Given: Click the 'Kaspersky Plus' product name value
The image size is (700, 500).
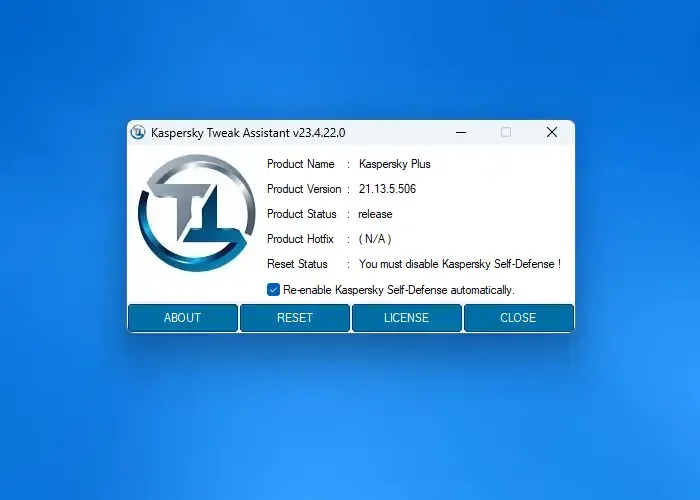Looking at the screenshot, I should coord(395,164).
